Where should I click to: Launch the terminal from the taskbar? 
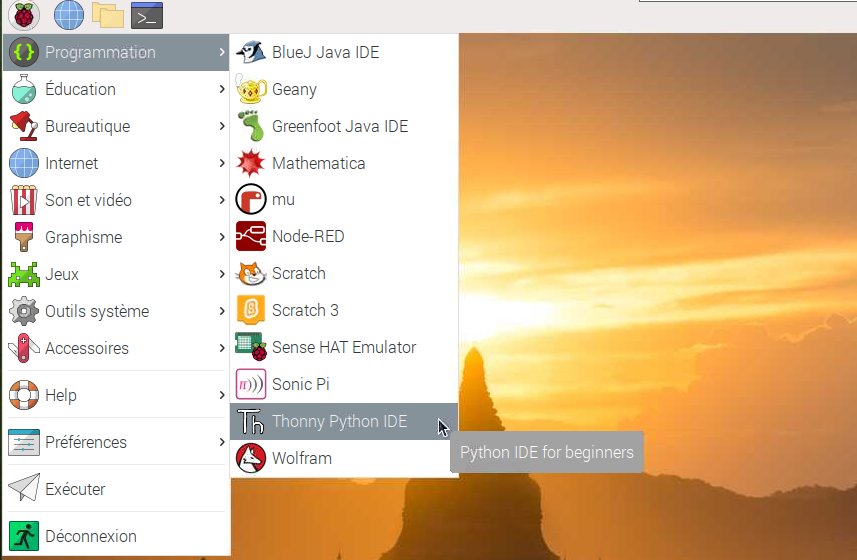pyautogui.click(x=147, y=15)
